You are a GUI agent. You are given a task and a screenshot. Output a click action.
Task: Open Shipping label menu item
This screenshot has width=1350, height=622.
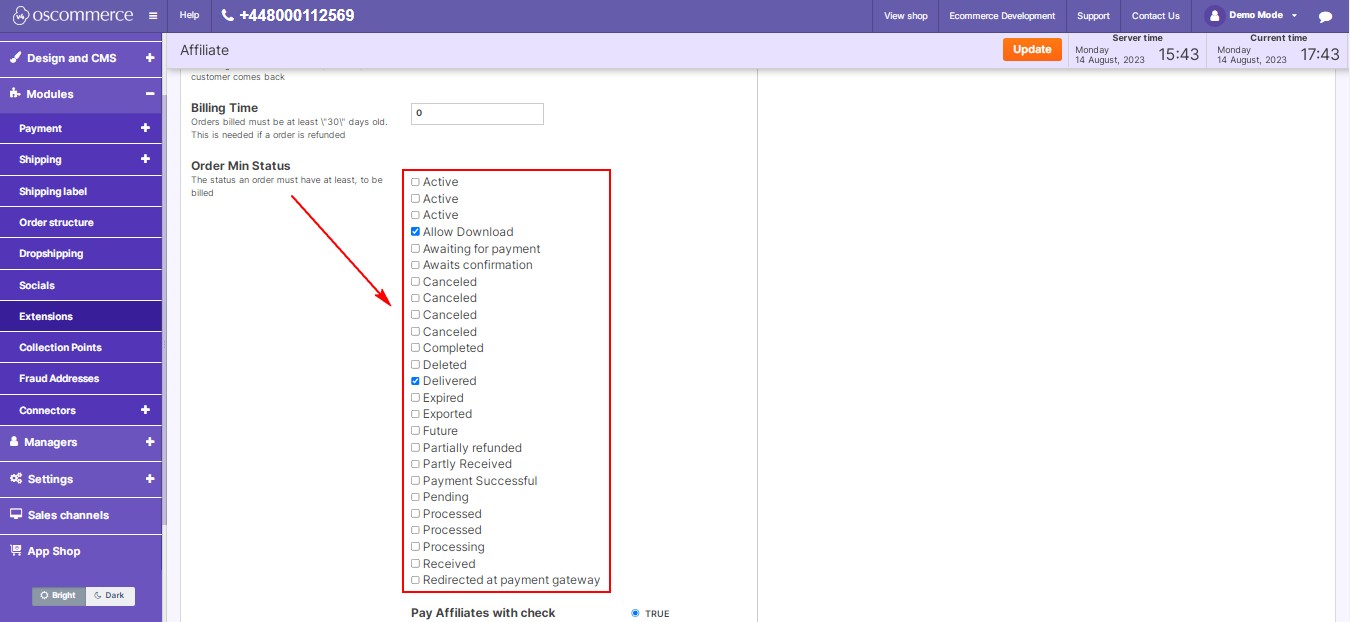tap(81, 191)
